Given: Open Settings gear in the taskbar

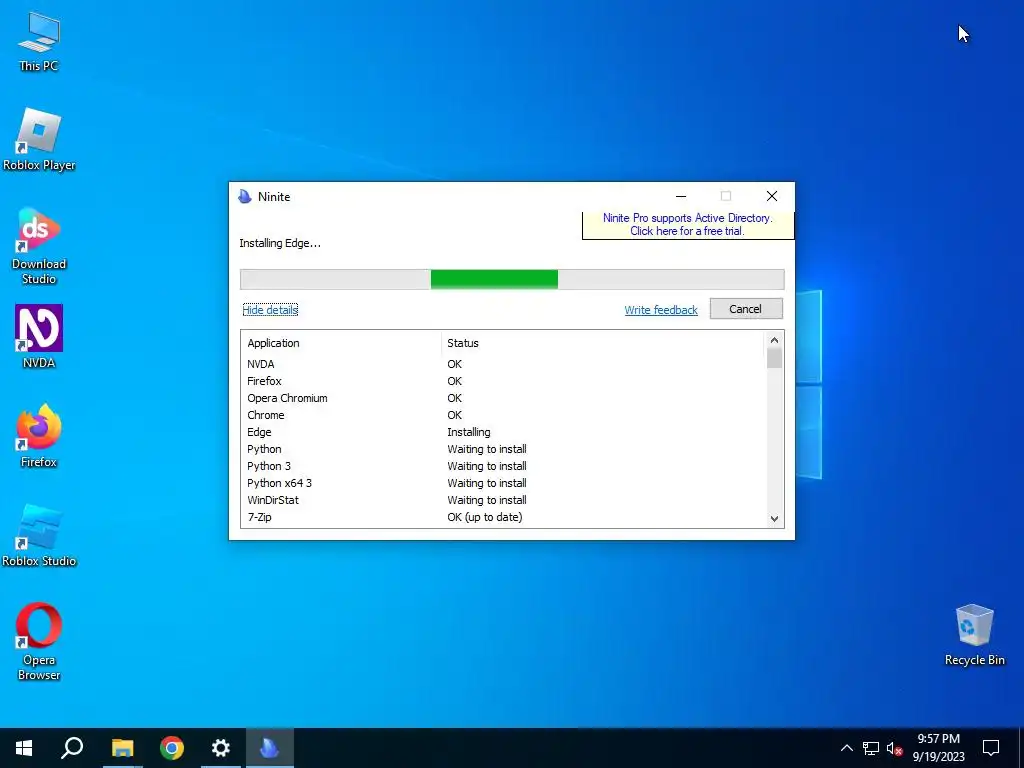Looking at the screenshot, I should coord(221,748).
